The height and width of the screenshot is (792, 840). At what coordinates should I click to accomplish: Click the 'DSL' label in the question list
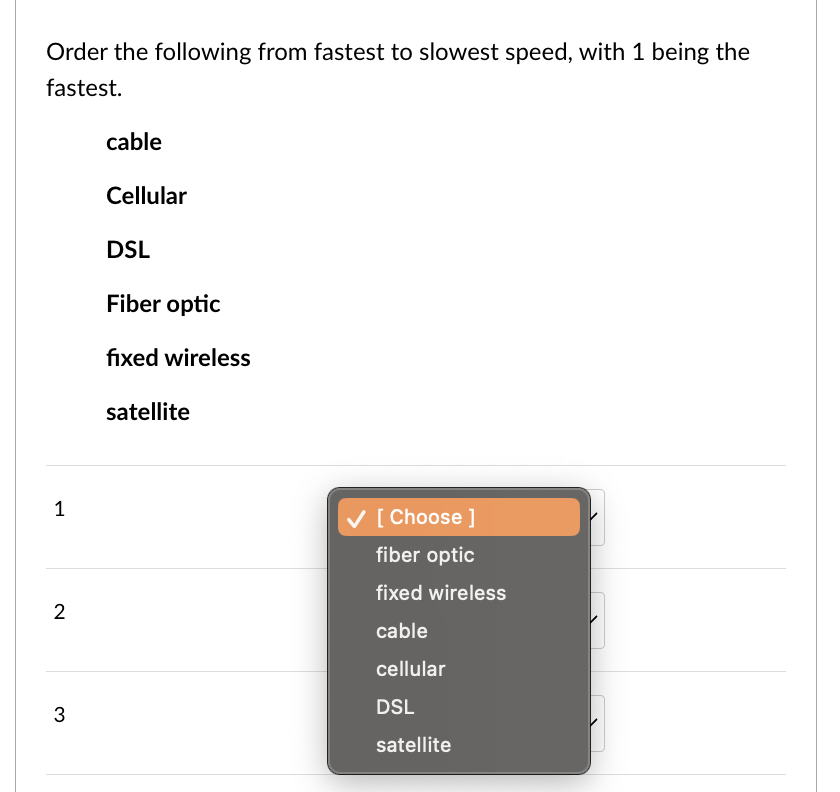128,250
